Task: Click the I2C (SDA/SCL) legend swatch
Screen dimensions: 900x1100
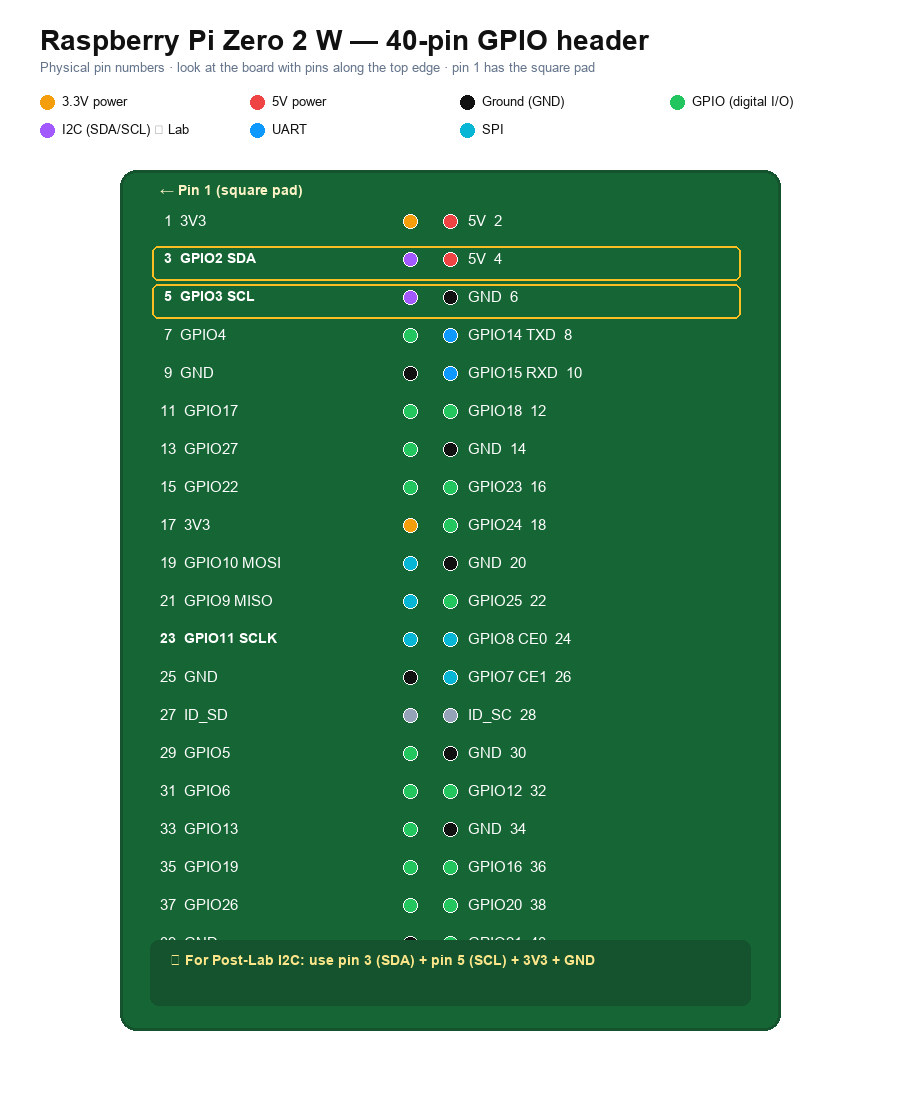Action: click(47, 130)
